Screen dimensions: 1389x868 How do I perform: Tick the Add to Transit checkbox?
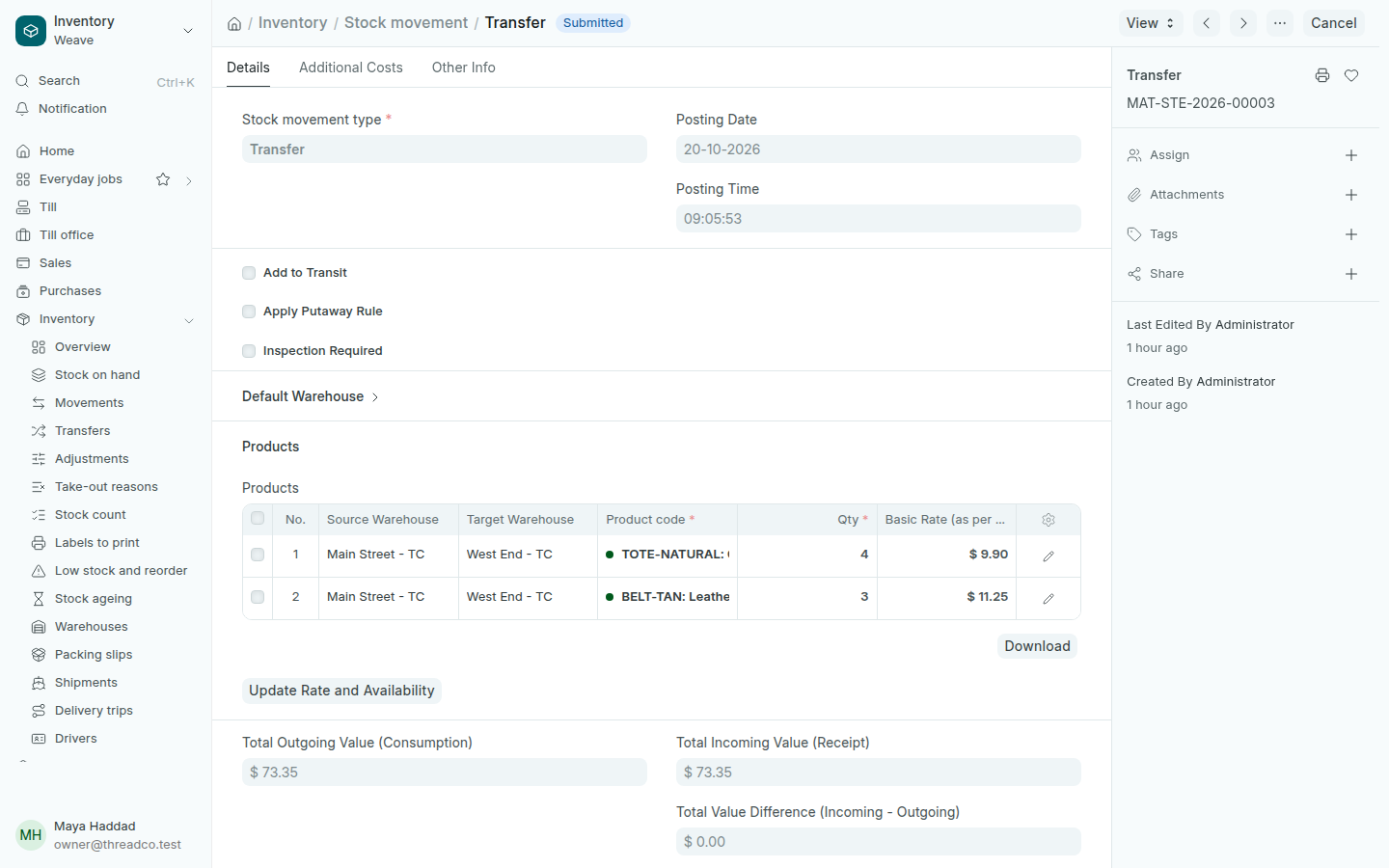[x=249, y=273]
